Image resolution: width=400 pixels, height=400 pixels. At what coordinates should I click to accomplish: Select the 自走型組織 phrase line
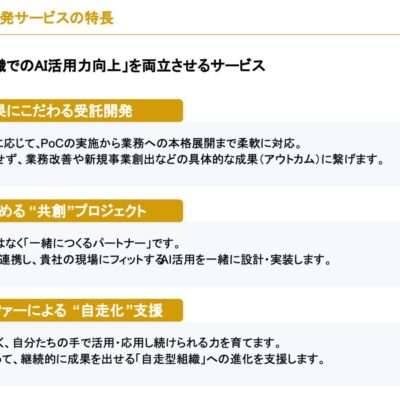162,359
